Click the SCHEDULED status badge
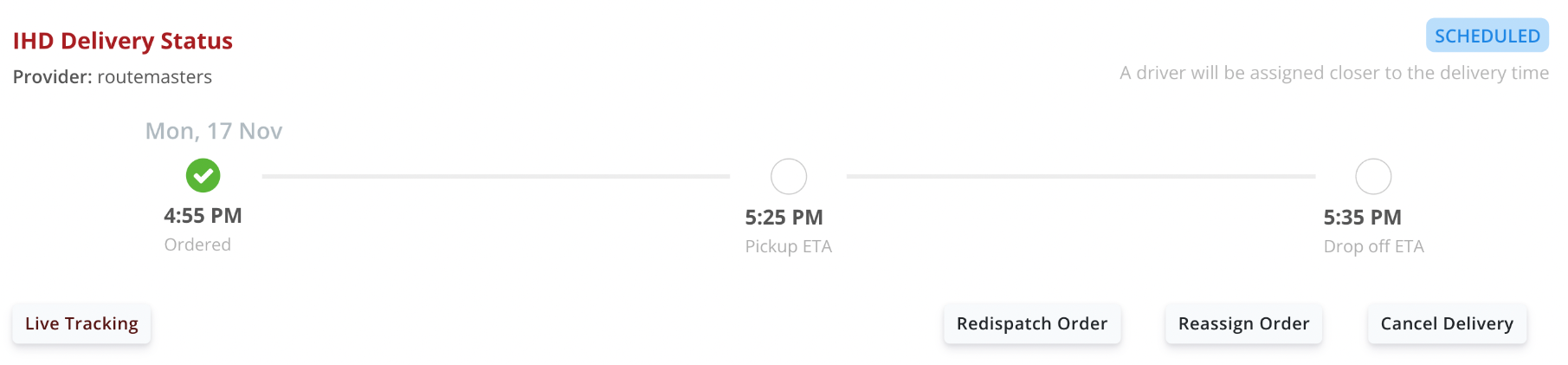The image size is (1568, 365). [x=1487, y=36]
